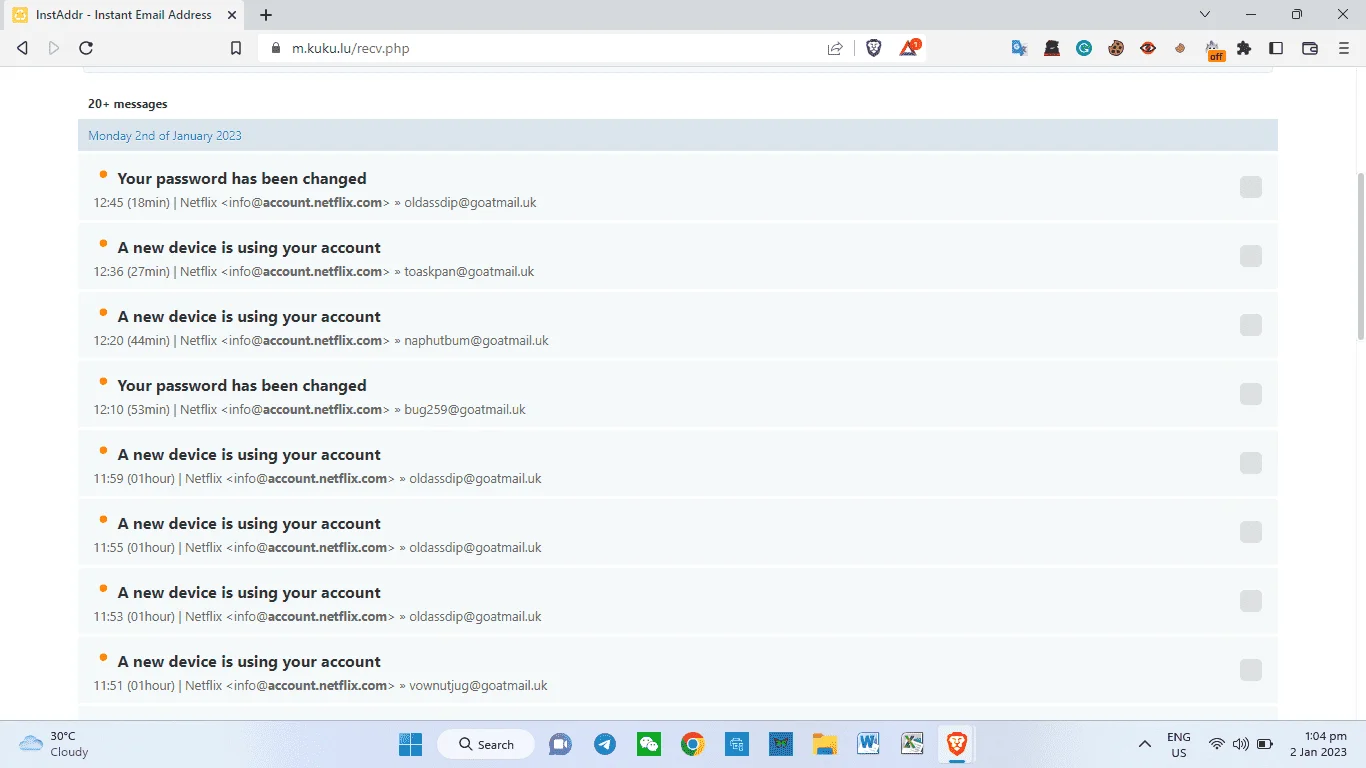Click the address bar URL m.kuku.lu/recv.php
The width and height of the screenshot is (1366, 768).
pos(350,48)
